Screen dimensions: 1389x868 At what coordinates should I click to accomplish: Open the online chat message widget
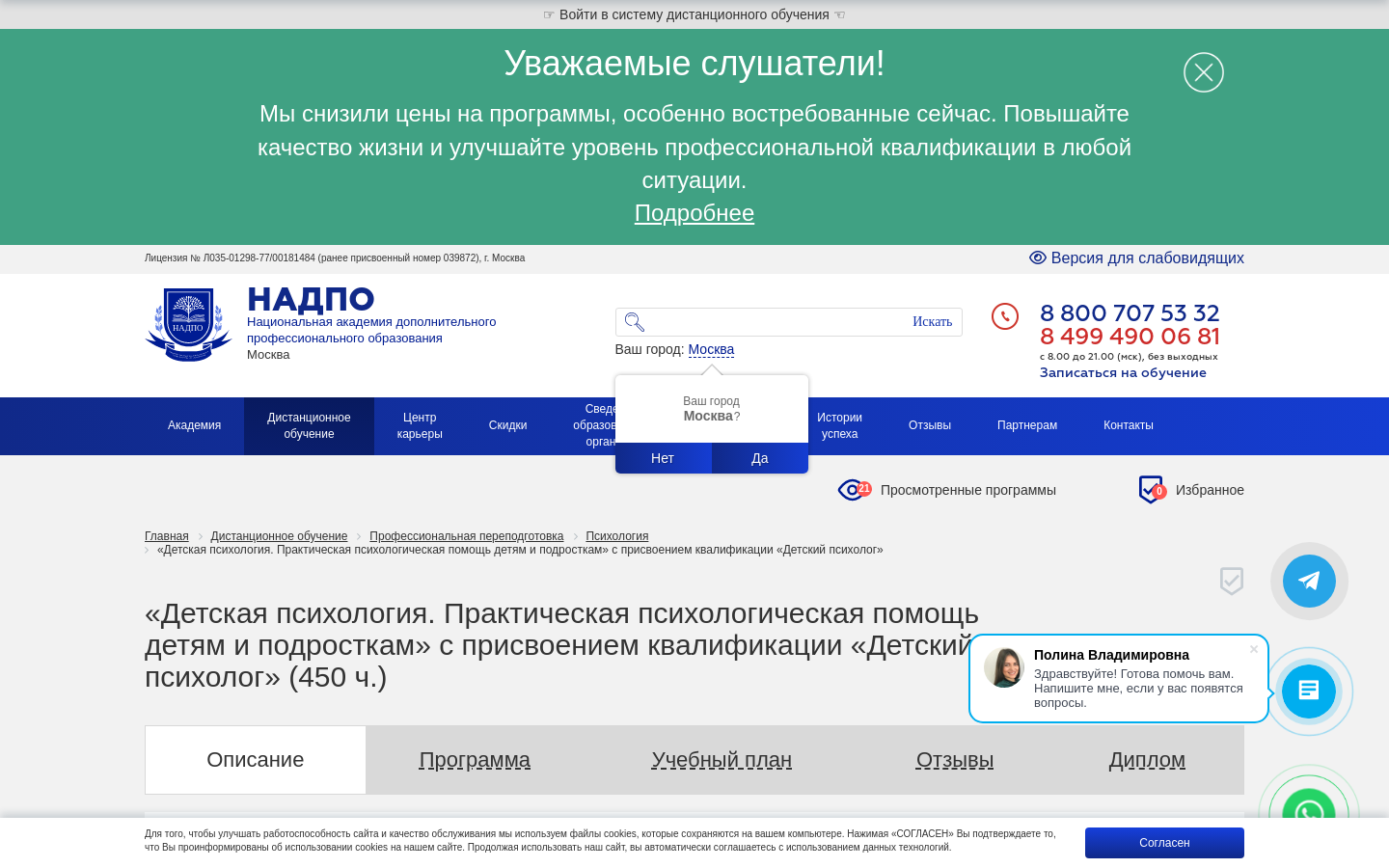tap(1309, 691)
